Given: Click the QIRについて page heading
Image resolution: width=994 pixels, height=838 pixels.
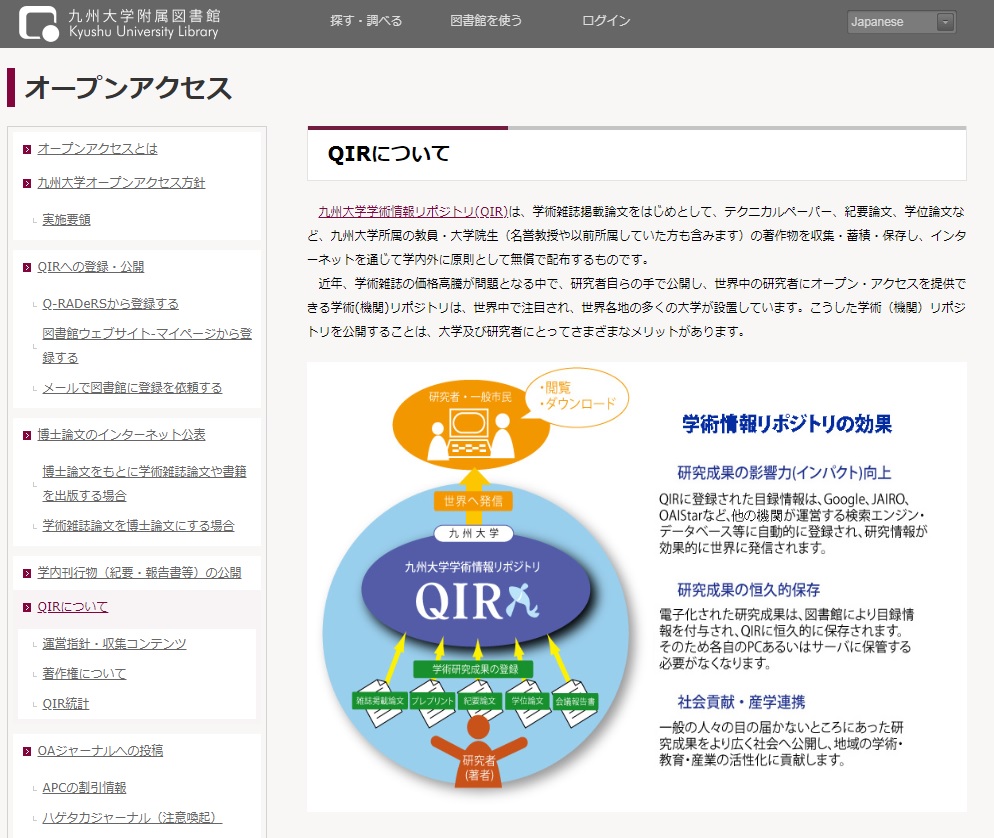Looking at the screenshot, I should point(389,153).
